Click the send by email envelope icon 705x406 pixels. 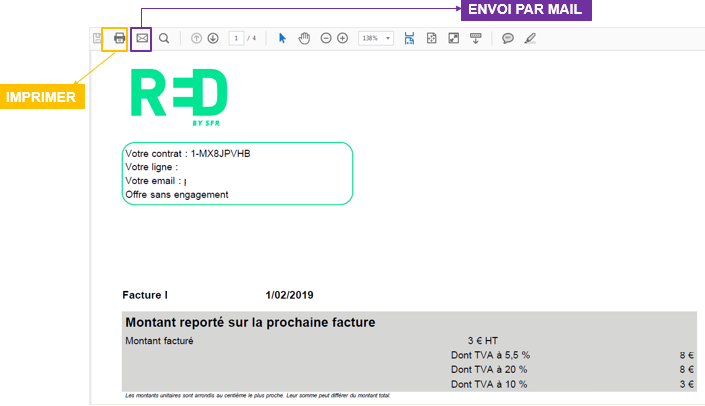click(x=142, y=39)
